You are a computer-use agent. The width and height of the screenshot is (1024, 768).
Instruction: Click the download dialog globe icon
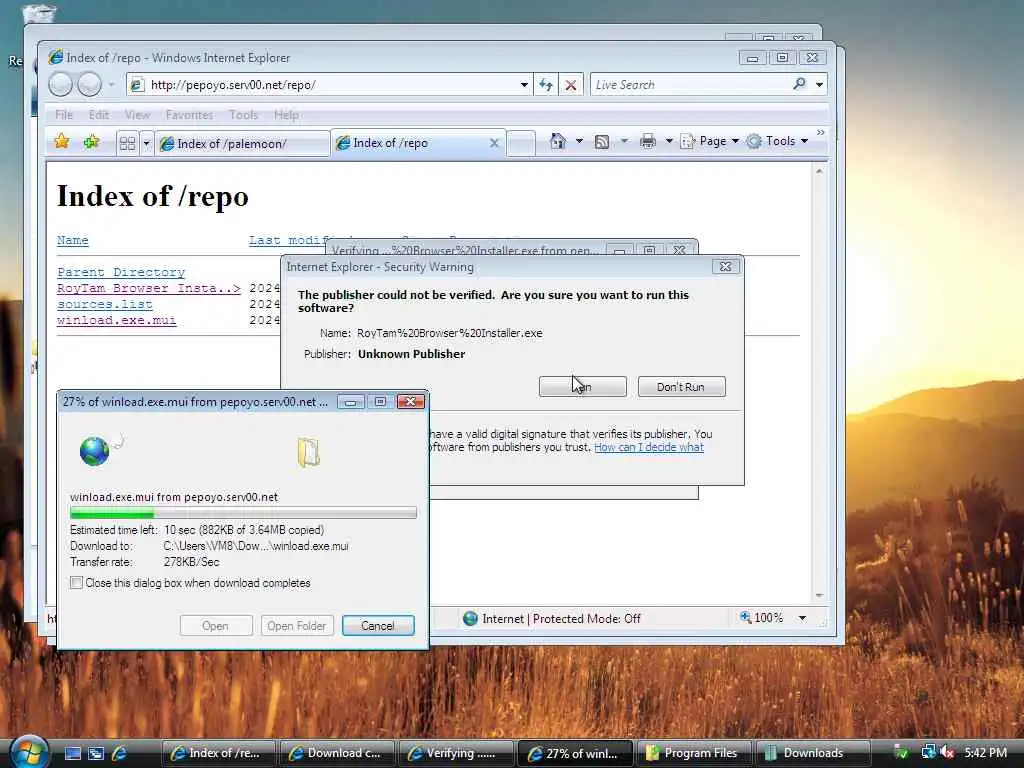coord(95,451)
